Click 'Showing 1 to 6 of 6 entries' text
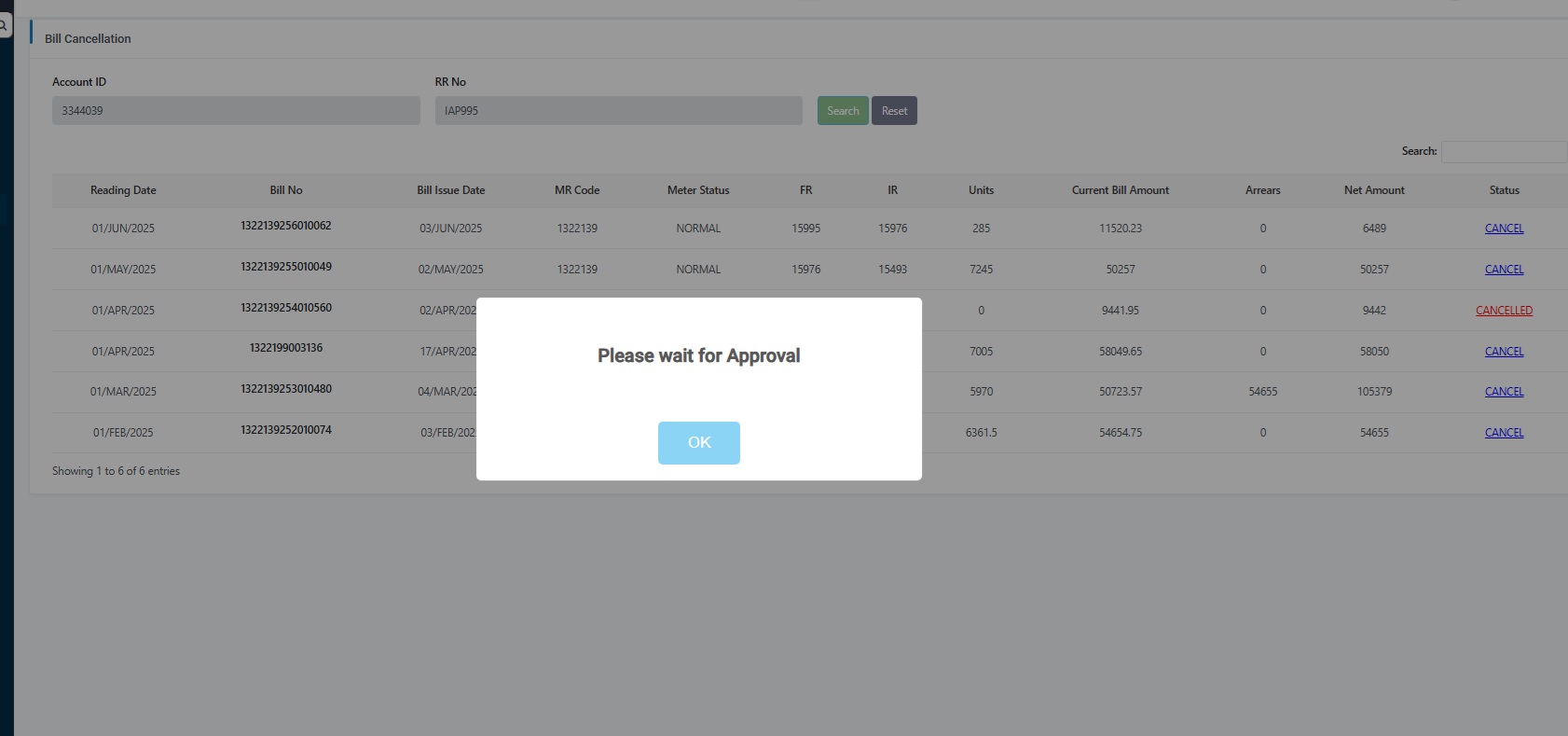The image size is (1568, 736). pyautogui.click(x=116, y=471)
